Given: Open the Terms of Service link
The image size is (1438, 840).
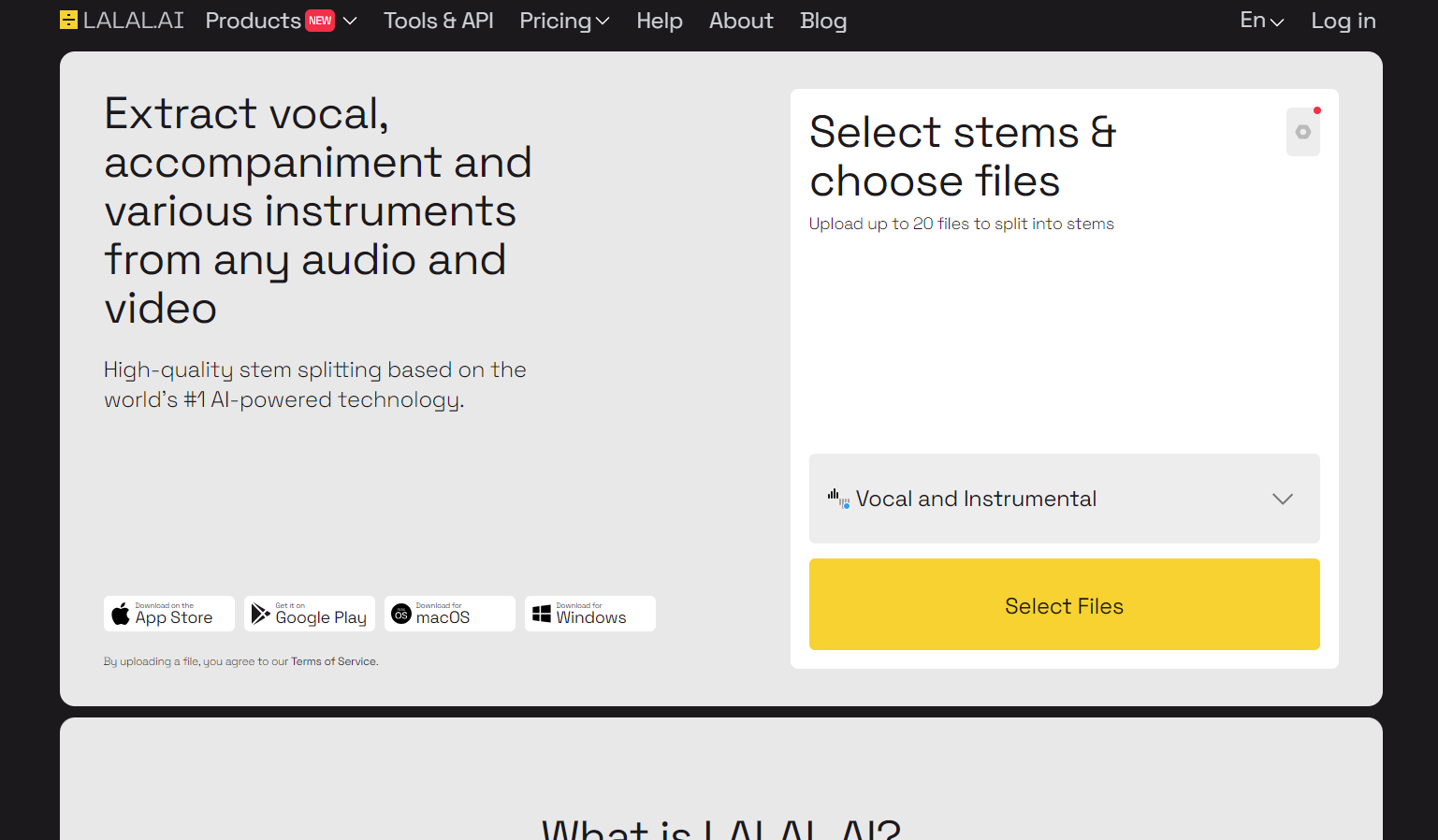Looking at the screenshot, I should point(333,660).
